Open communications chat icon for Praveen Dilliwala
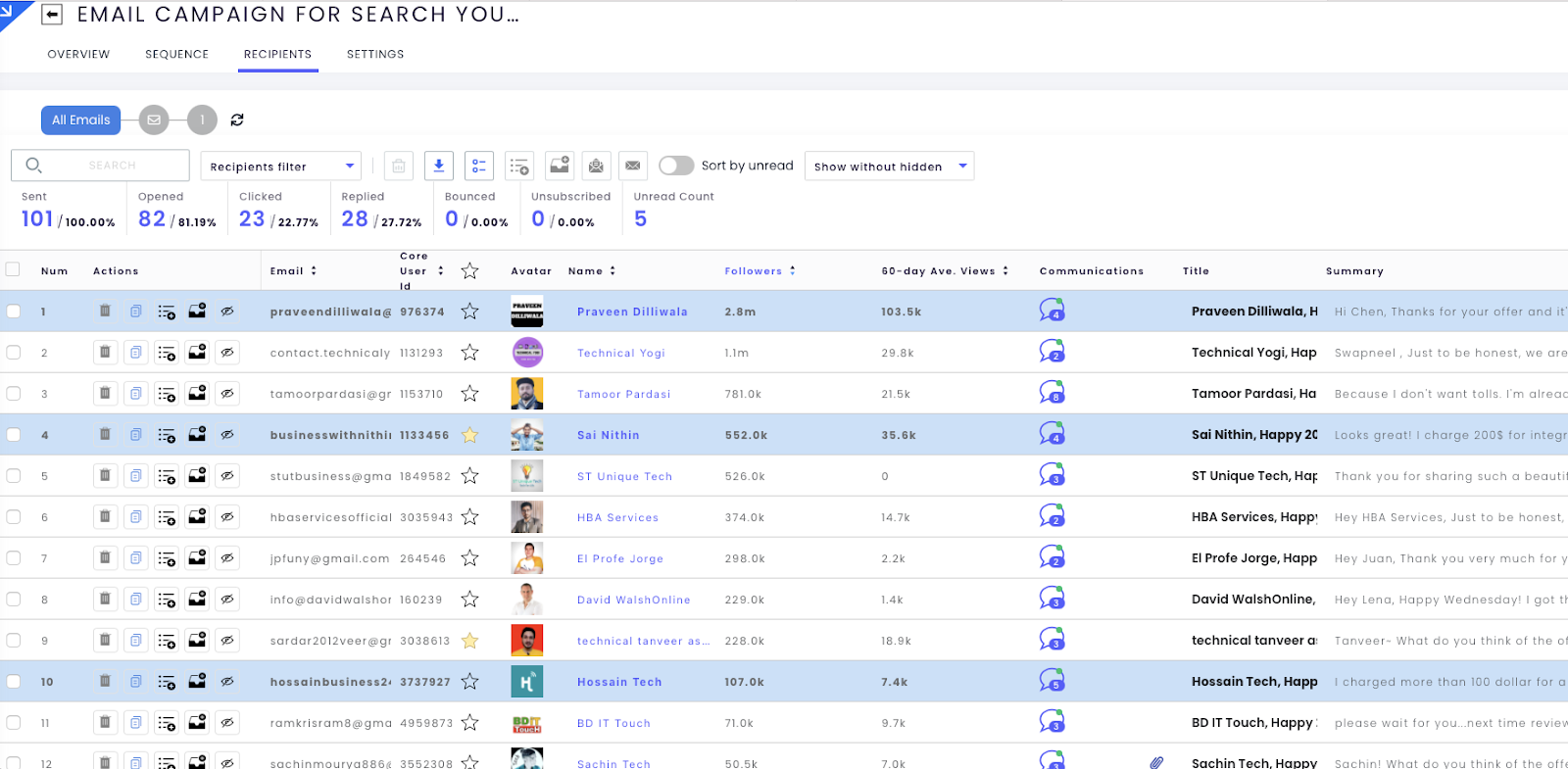The width and height of the screenshot is (1568, 769). tap(1052, 312)
